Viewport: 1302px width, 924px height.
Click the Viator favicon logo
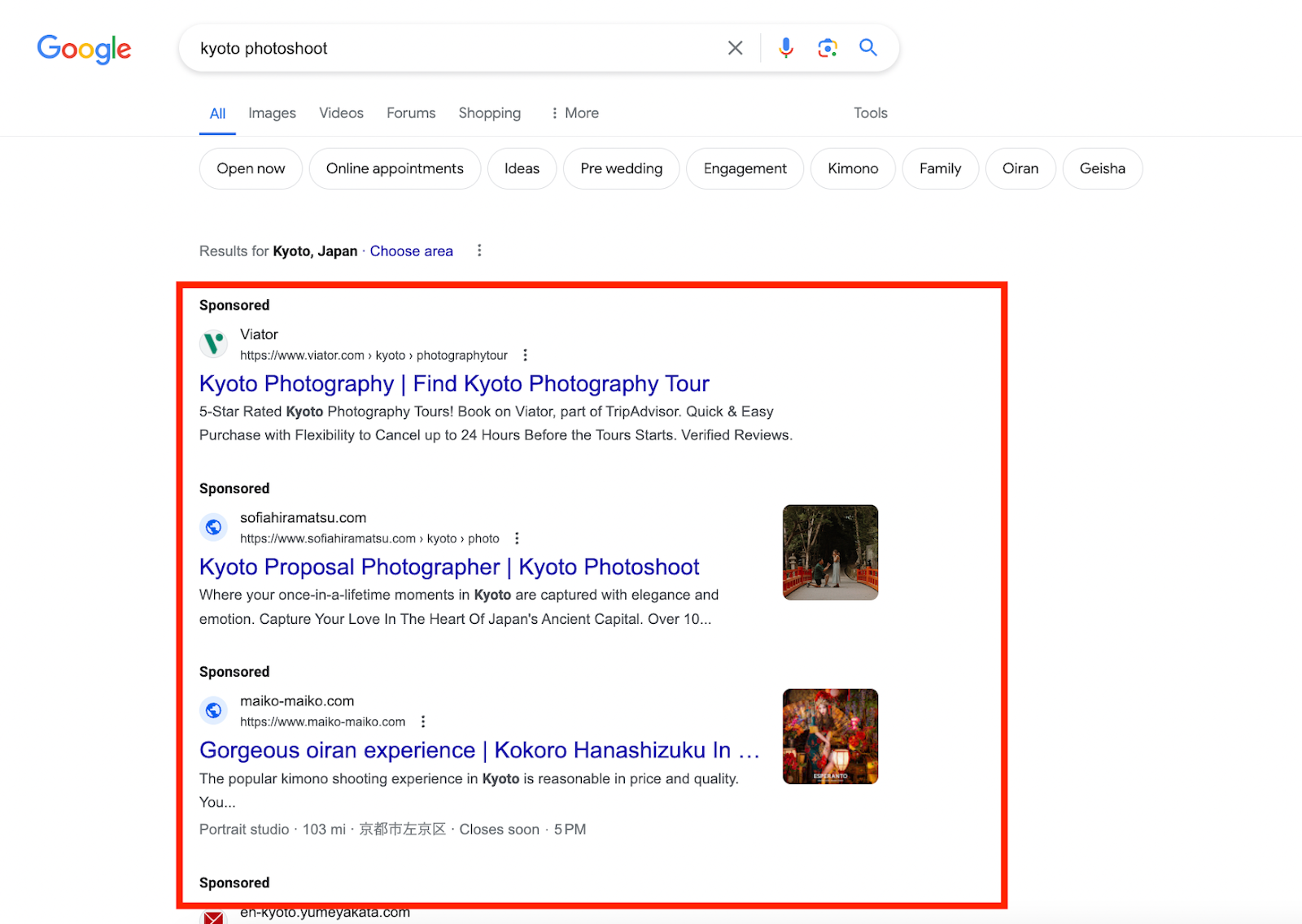click(x=214, y=344)
